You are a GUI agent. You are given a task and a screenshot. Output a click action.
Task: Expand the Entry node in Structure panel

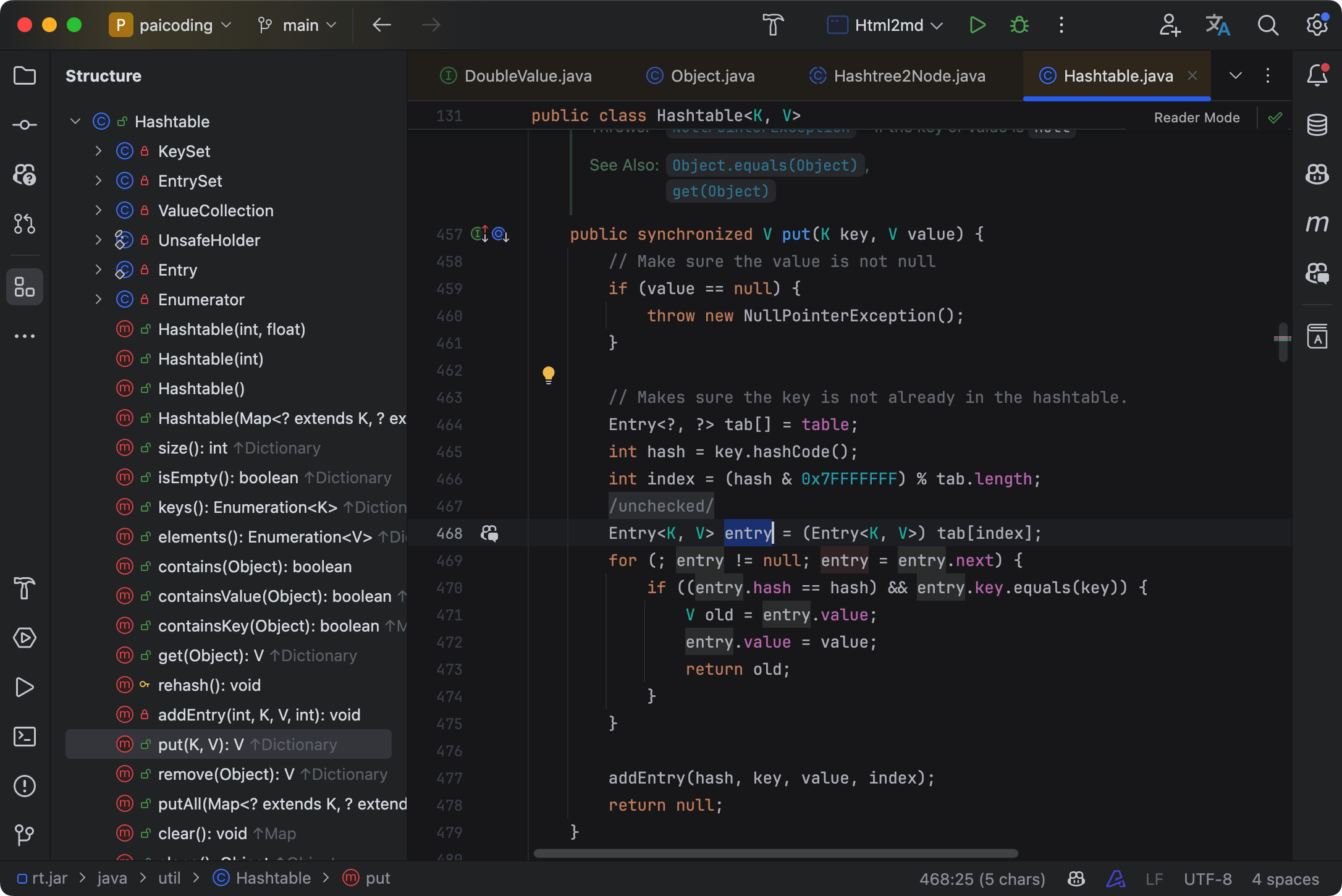[x=98, y=269]
